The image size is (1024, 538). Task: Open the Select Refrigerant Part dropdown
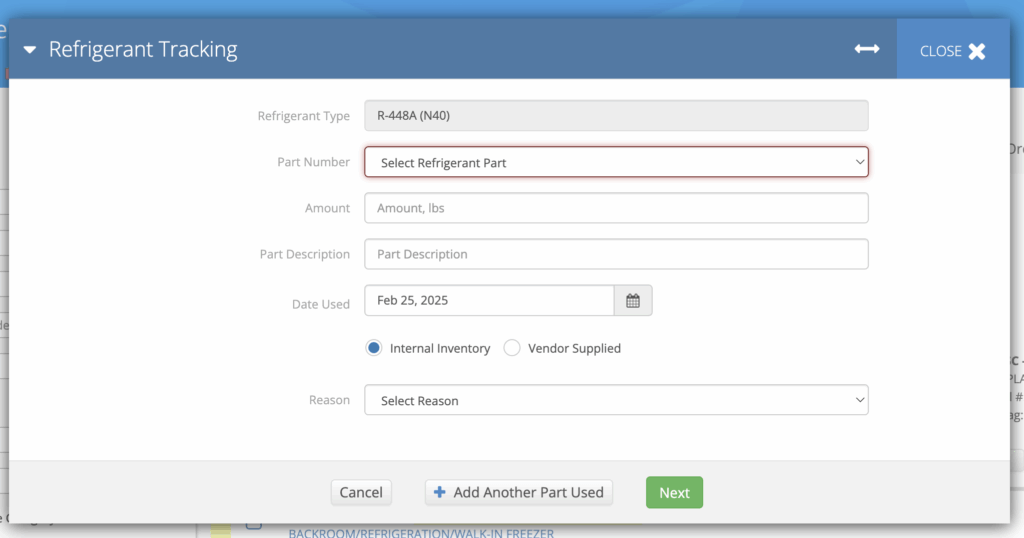pyautogui.click(x=616, y=162)
